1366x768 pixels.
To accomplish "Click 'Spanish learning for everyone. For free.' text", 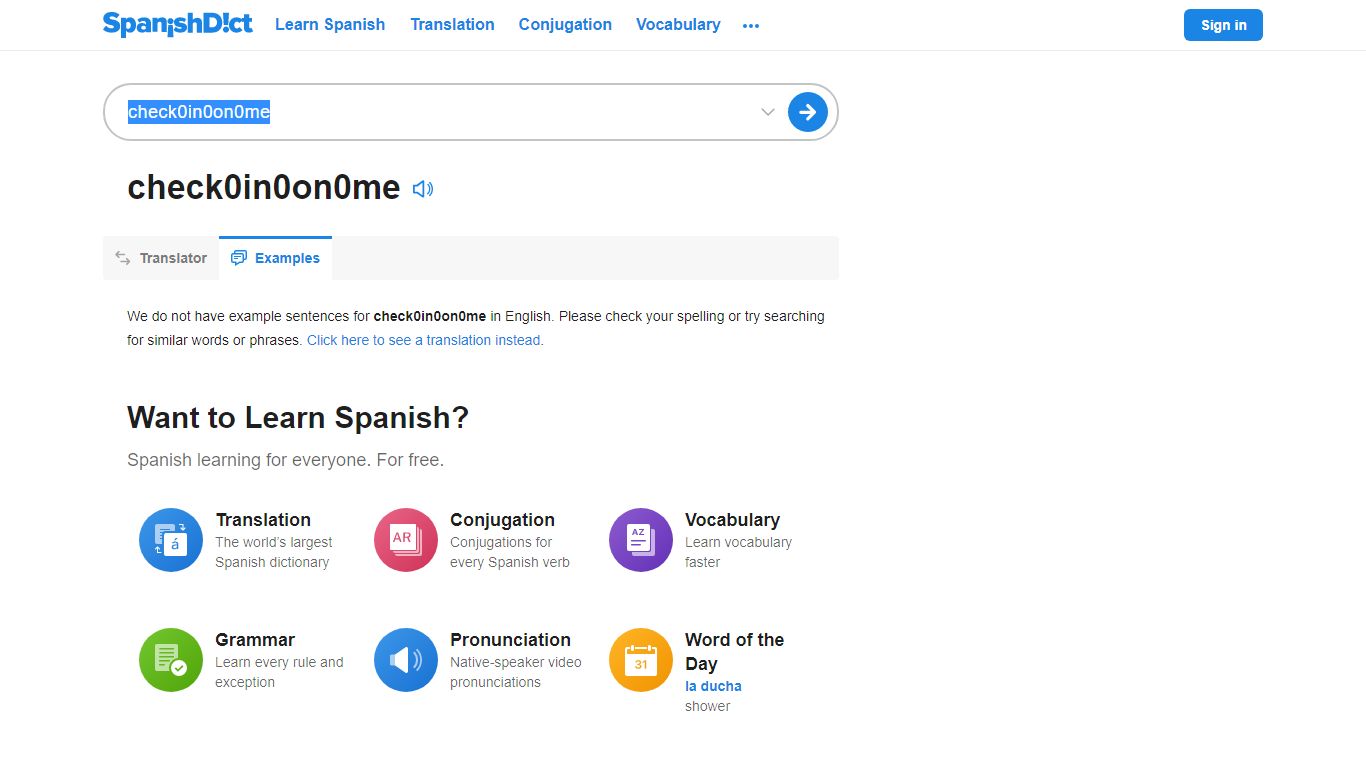I will tap(285, 460).
